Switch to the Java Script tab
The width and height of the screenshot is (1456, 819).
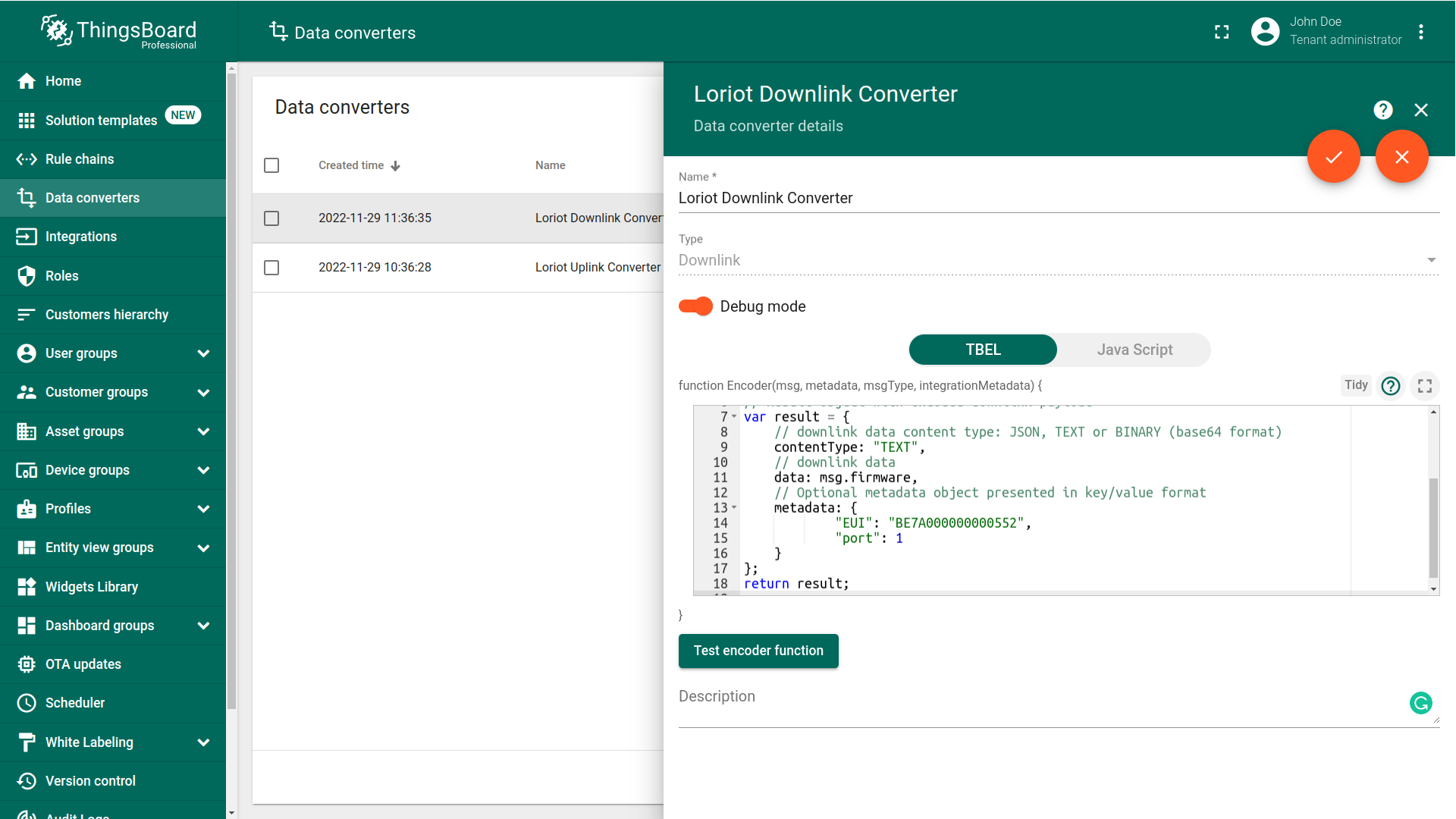coord(1134,350)
